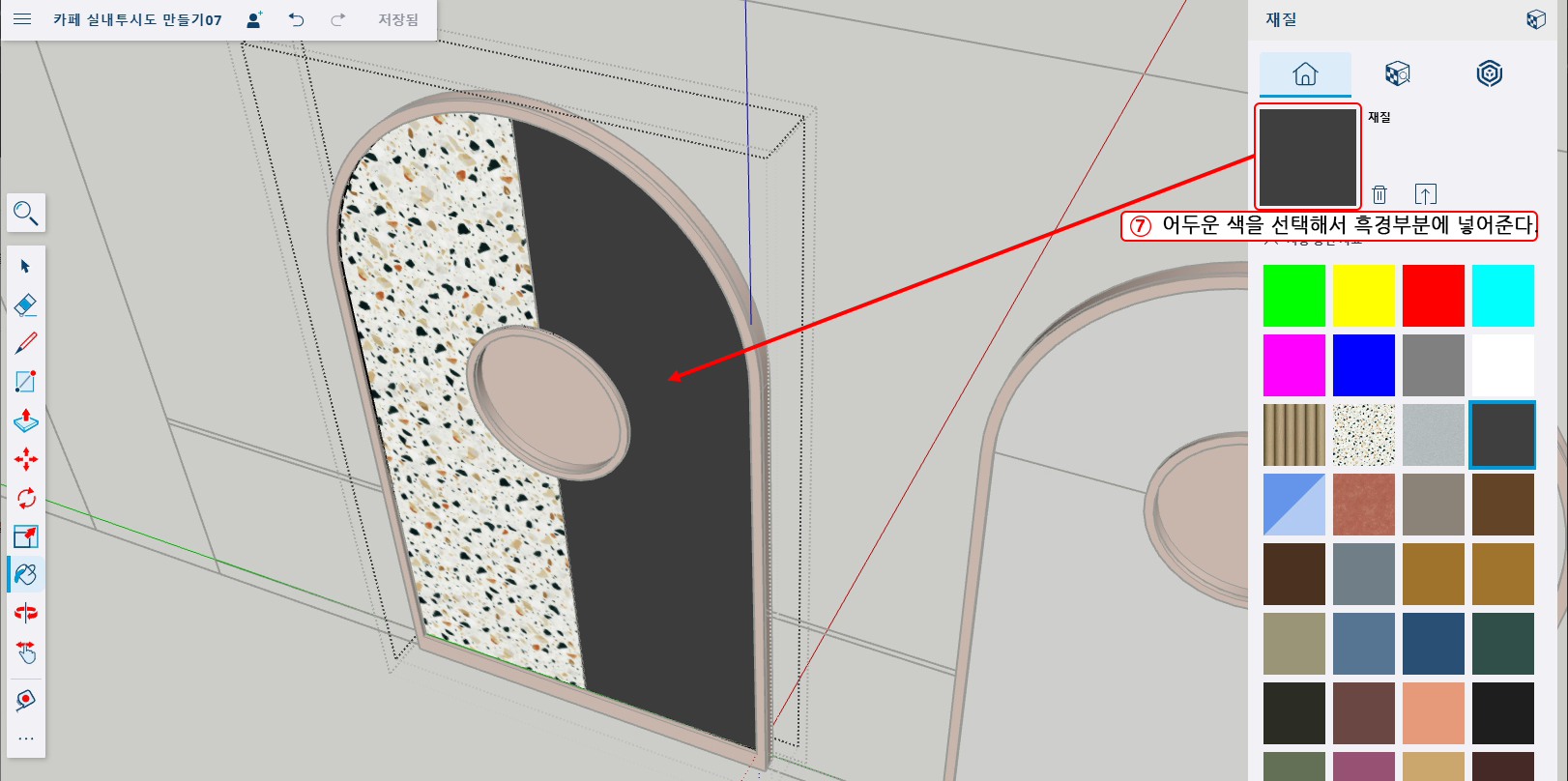Click the export material upload icon
The image size is (1568, 781).
[1425, 194]
